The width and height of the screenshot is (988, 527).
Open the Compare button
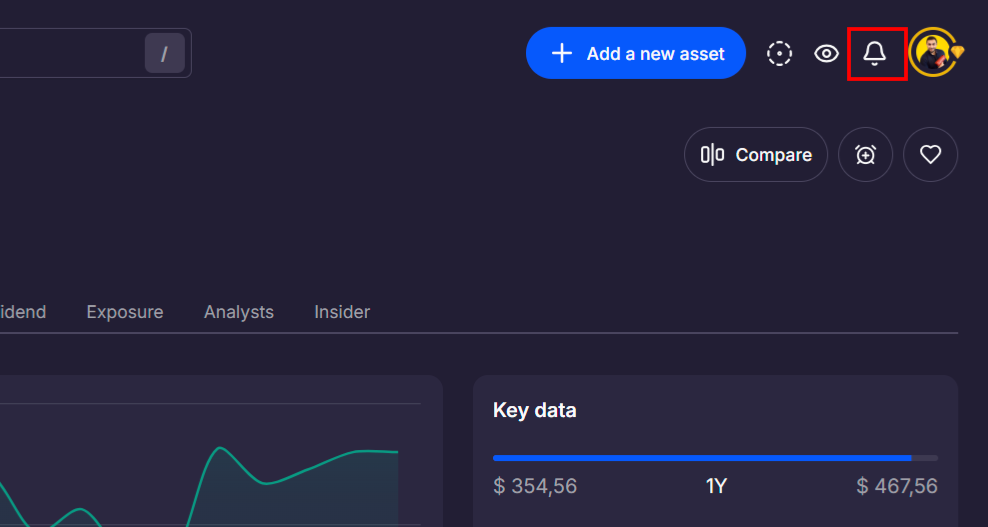pos(755,154)
